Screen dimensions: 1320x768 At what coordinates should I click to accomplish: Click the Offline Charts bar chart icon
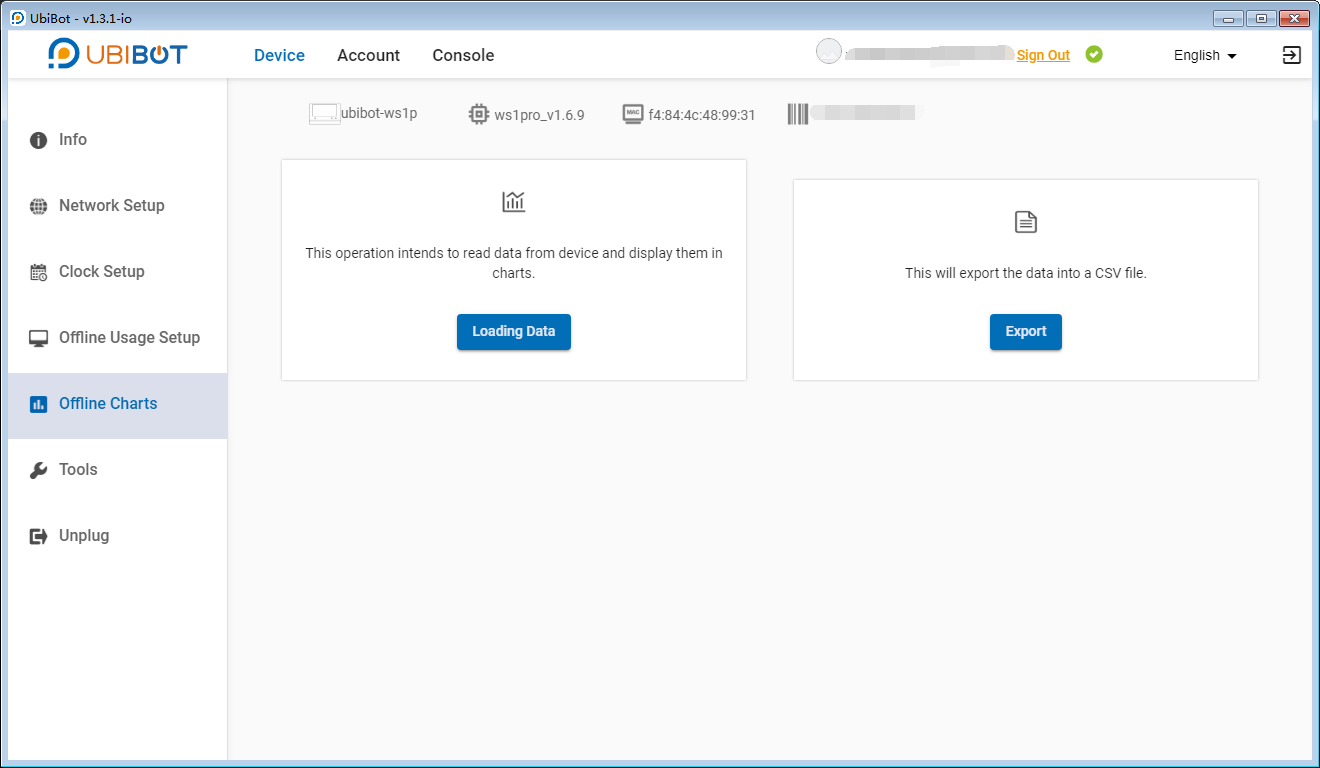[x=39, y=404]
